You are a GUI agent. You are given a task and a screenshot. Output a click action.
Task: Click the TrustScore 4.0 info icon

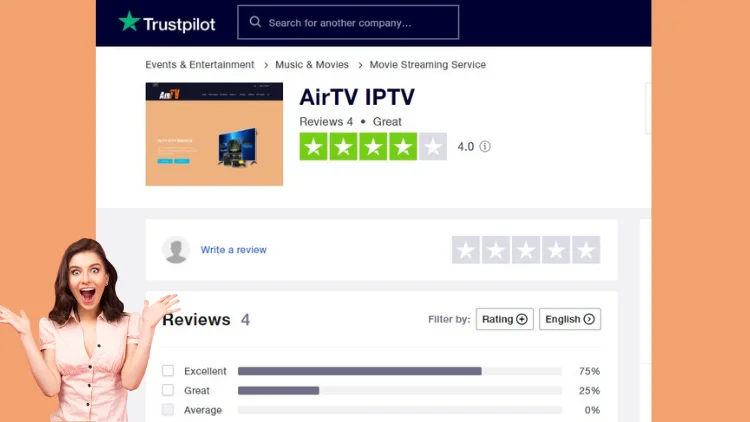pos(485,146)
